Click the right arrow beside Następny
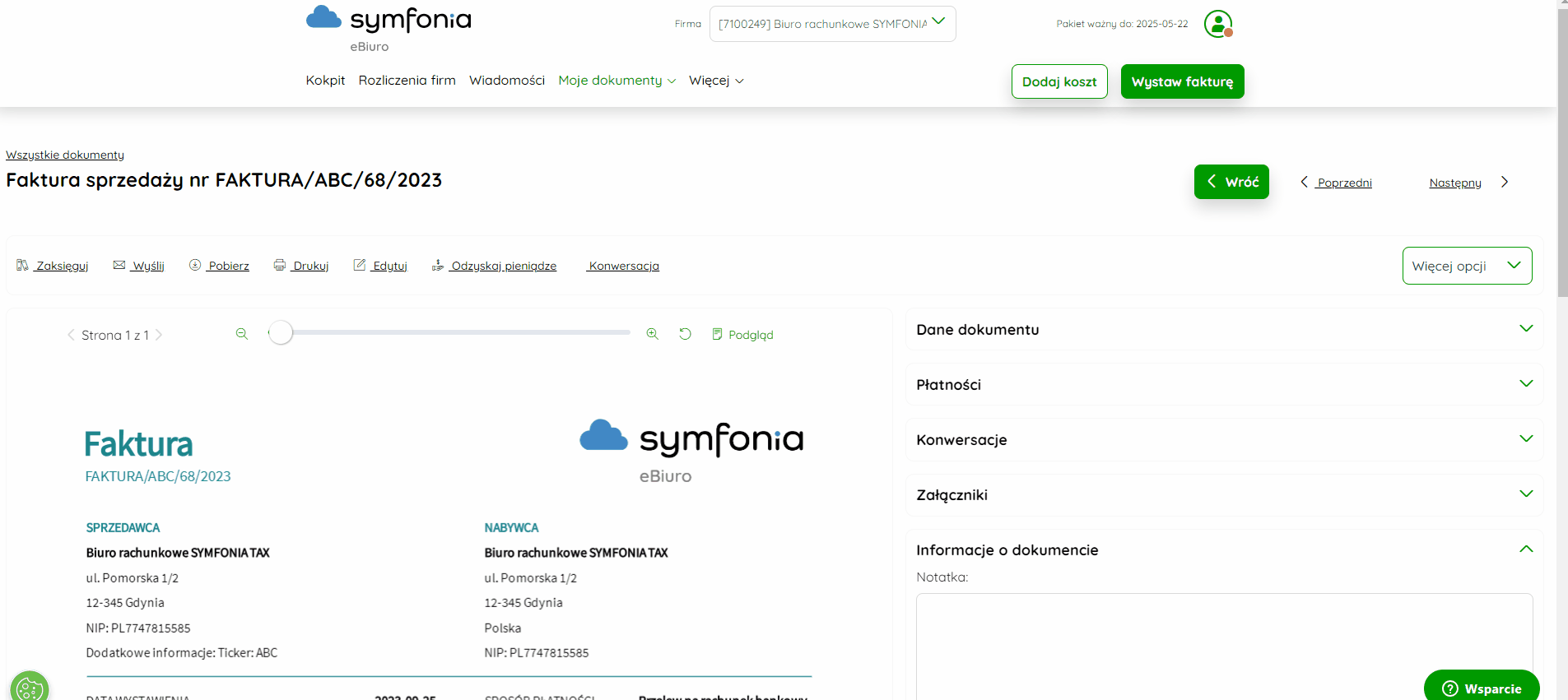The width and height of the screenshot is (1568, 700). [1505, 182]
